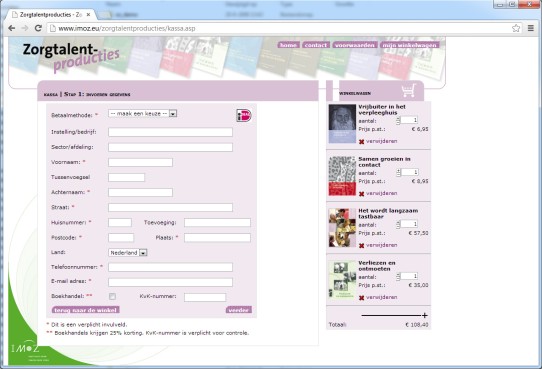Remove Vrijbuiter in het verpleeghuis via red cross
542x369 pixels.
[x=362, y=142]
